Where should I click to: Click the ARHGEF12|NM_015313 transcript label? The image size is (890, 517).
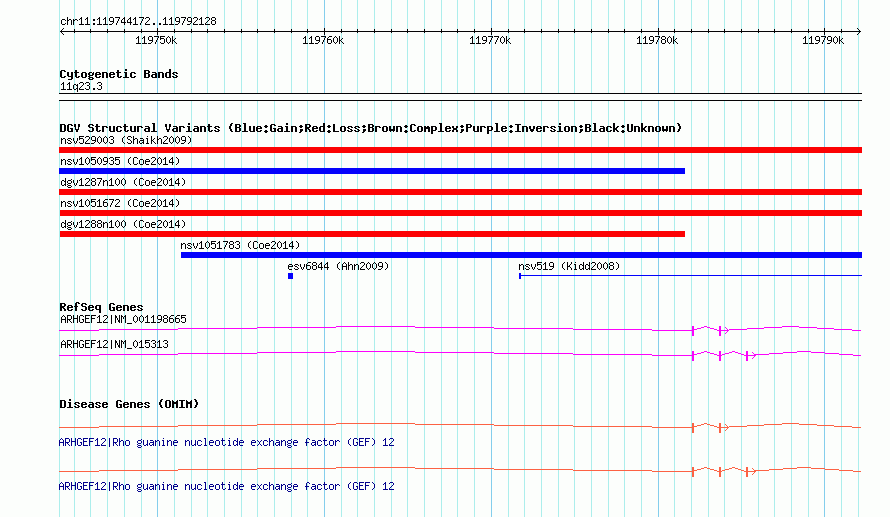coord(114,344)
